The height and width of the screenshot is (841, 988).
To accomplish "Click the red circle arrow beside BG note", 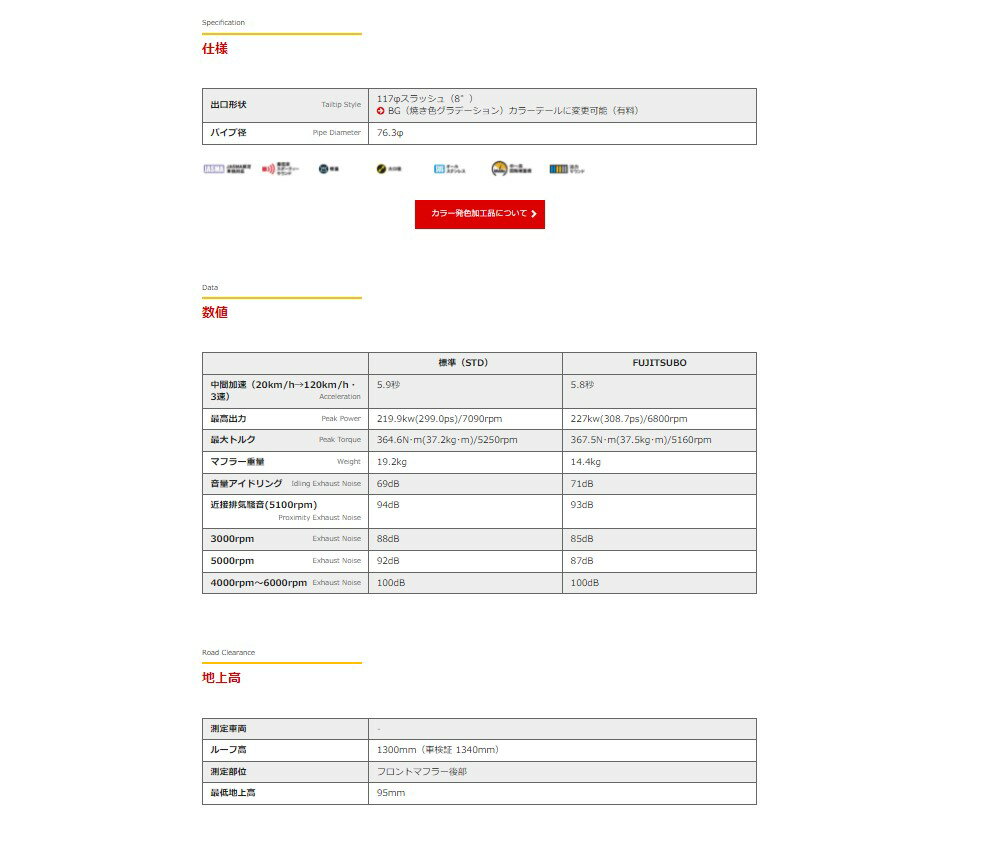I will click(381, 111).
